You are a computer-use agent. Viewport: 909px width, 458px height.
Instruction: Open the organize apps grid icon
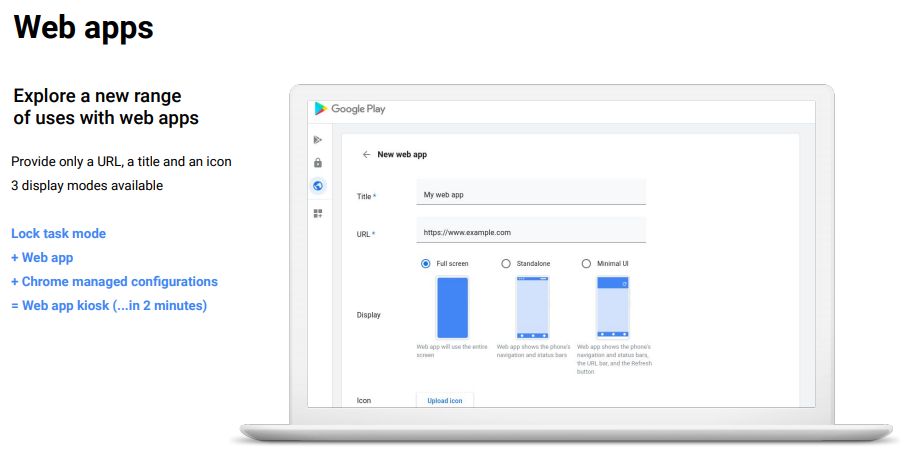(318, 213)
